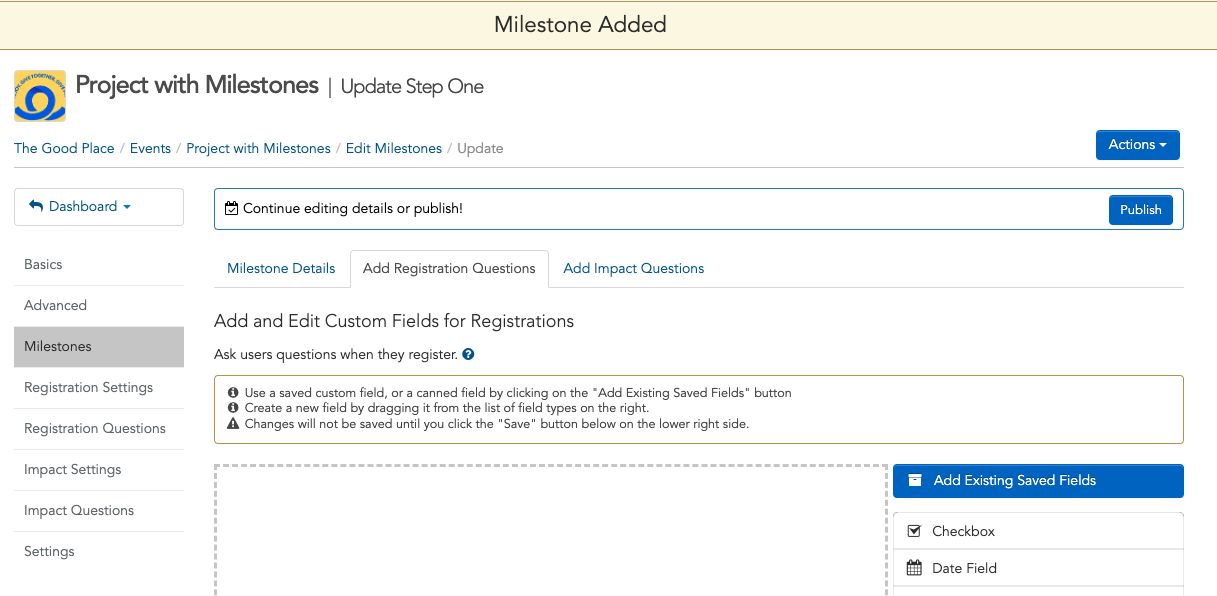This screenshot has height=596, width=1217.
Task: Click the Date Field calendar icon
Action: click(x=914, y=568)
